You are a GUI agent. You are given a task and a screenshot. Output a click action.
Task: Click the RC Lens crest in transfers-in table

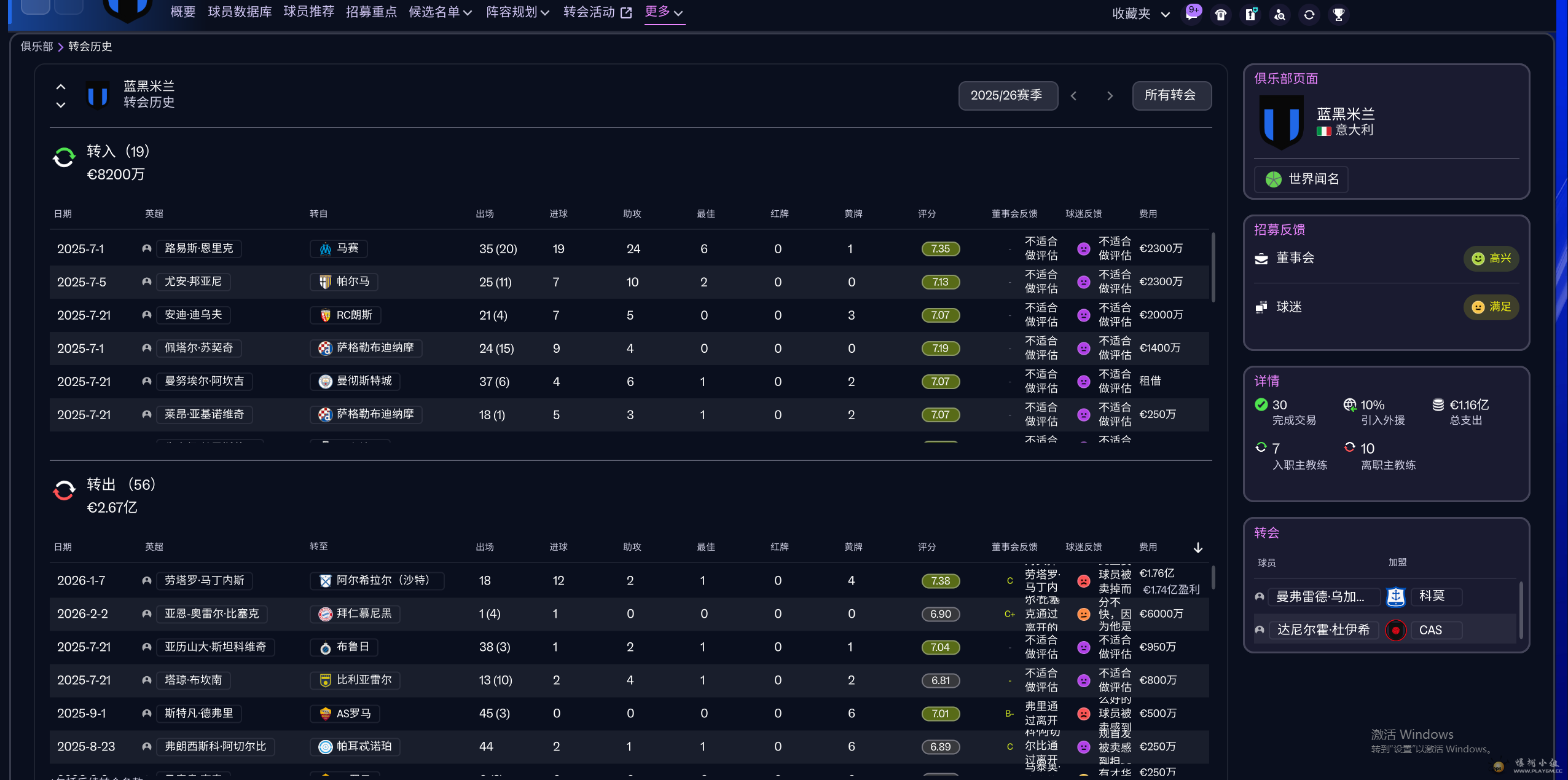(x=326, y=315)
